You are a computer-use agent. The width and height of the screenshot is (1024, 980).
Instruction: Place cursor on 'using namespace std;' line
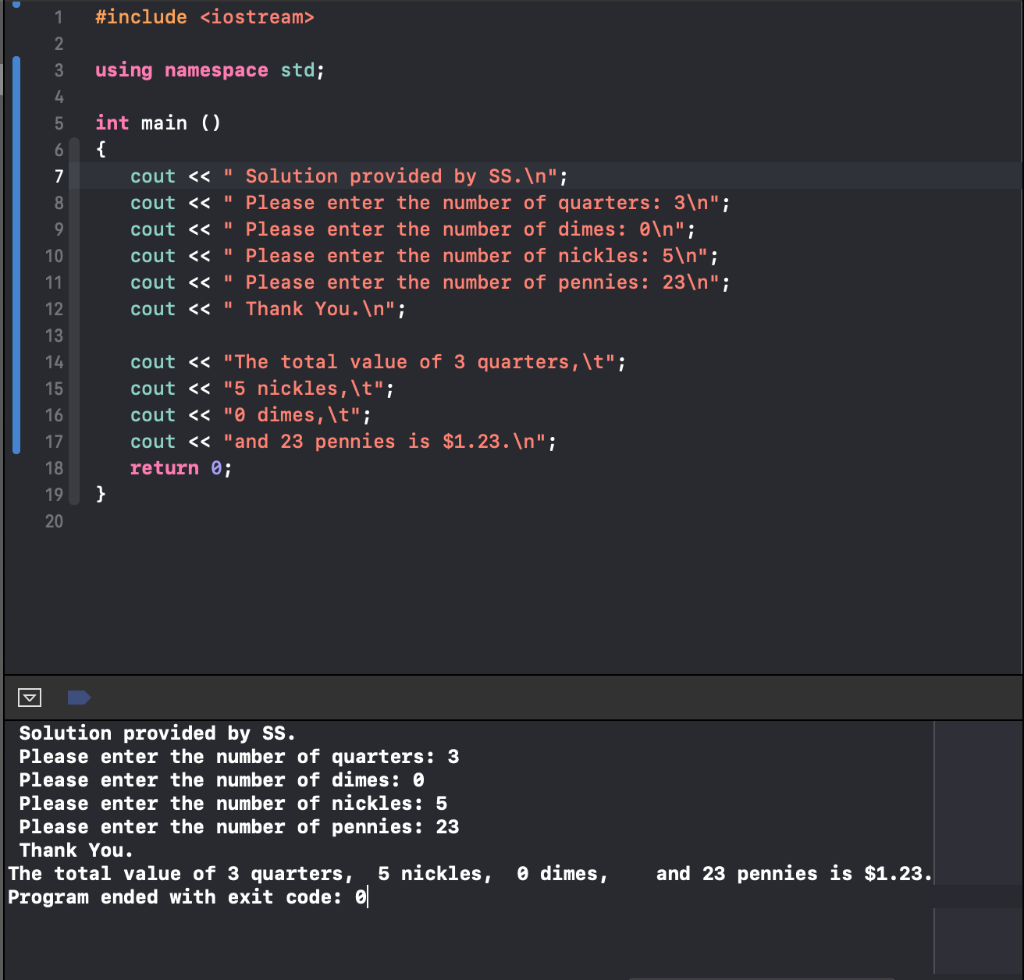click(210, 70)
